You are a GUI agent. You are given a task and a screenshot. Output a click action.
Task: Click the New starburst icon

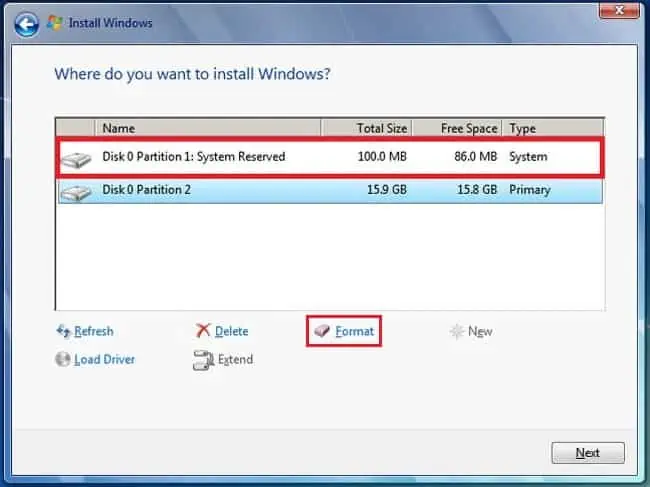pyautogui.click(x=456, y=331)
